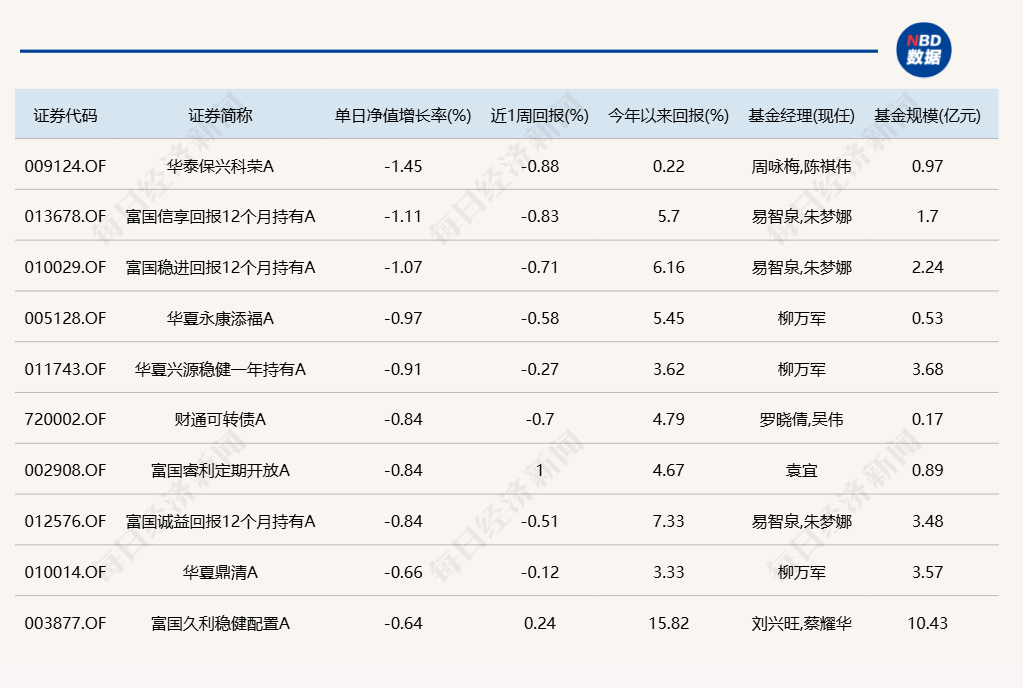
Task: Click the NBD数据 round logo
Action: (x=923, y=50)
